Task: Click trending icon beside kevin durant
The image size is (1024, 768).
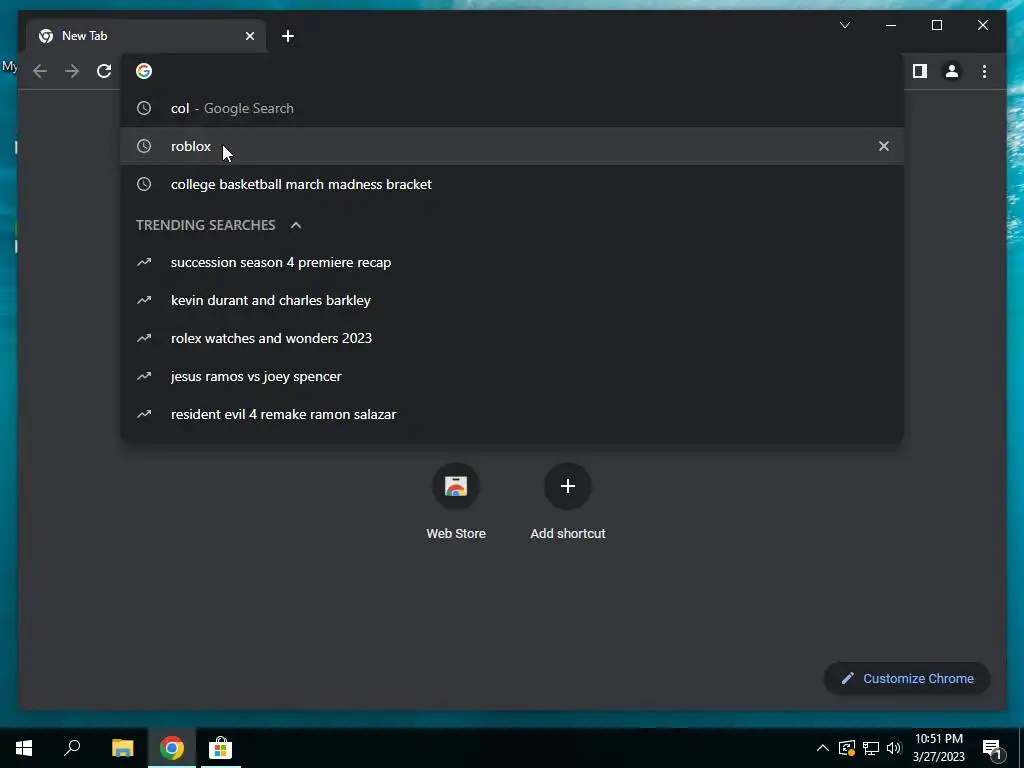Action: tap(144, 300)
